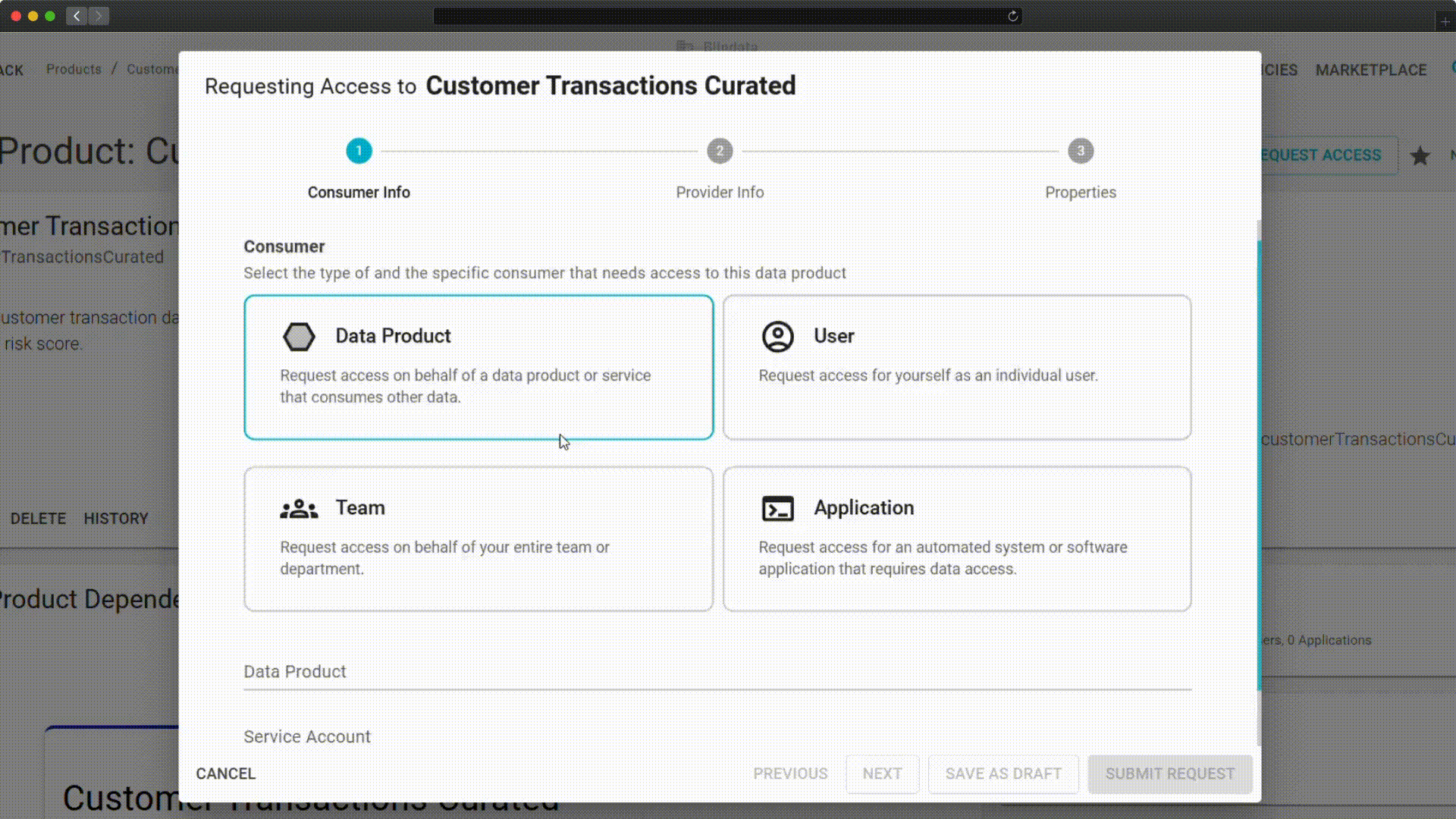Open a new browser tab with plus
This screenshot has width=1456, height=819.
click(x=1445, y=21)
